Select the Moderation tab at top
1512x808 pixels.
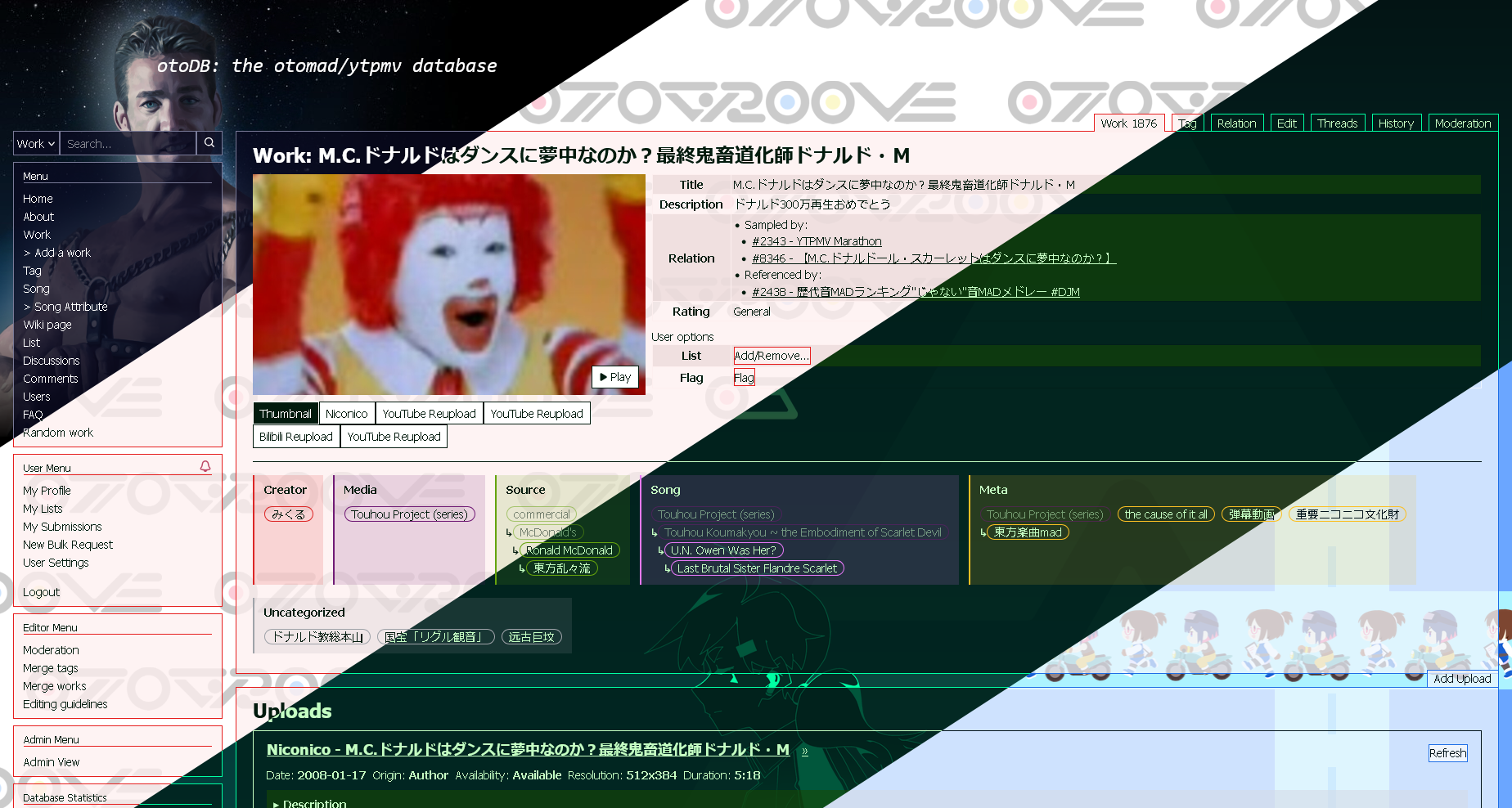1463,123
